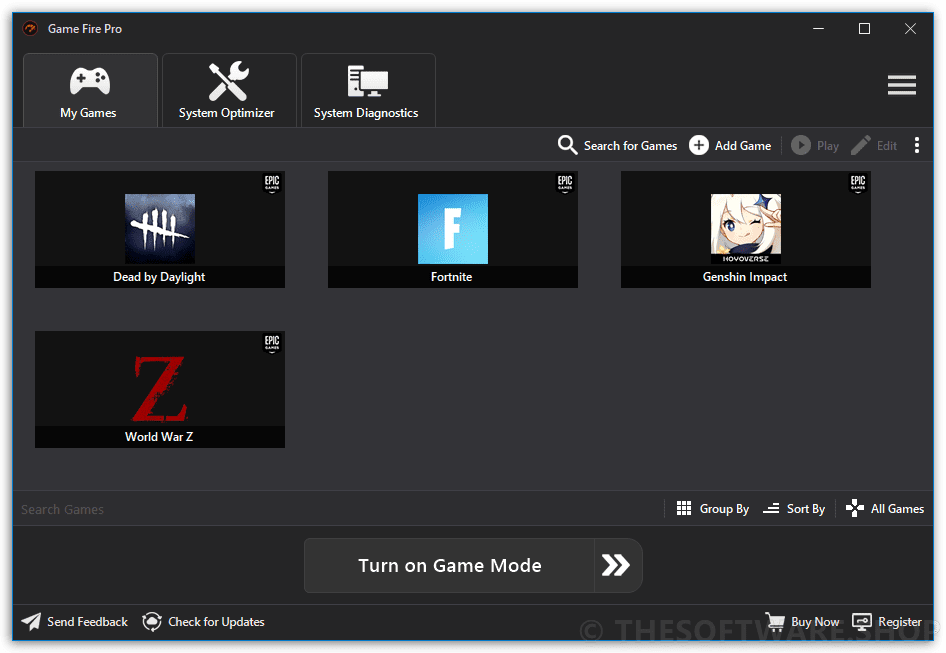This screenshot has width=946, height=653.
Task: Open the My Games tab
Action: 90,91
